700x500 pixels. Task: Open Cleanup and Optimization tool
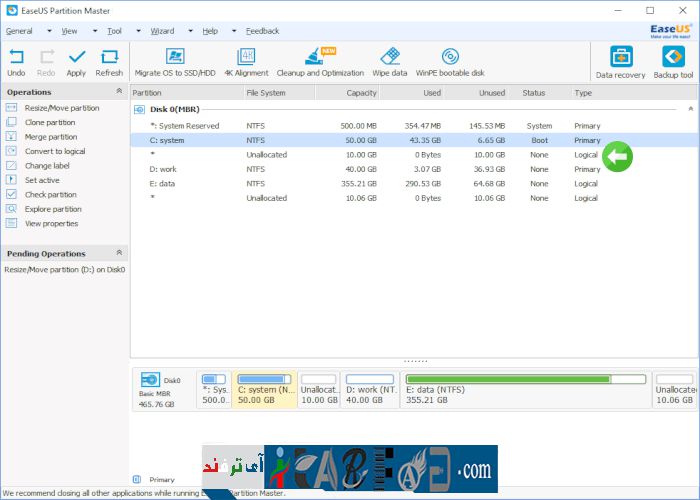pos(320,61)
